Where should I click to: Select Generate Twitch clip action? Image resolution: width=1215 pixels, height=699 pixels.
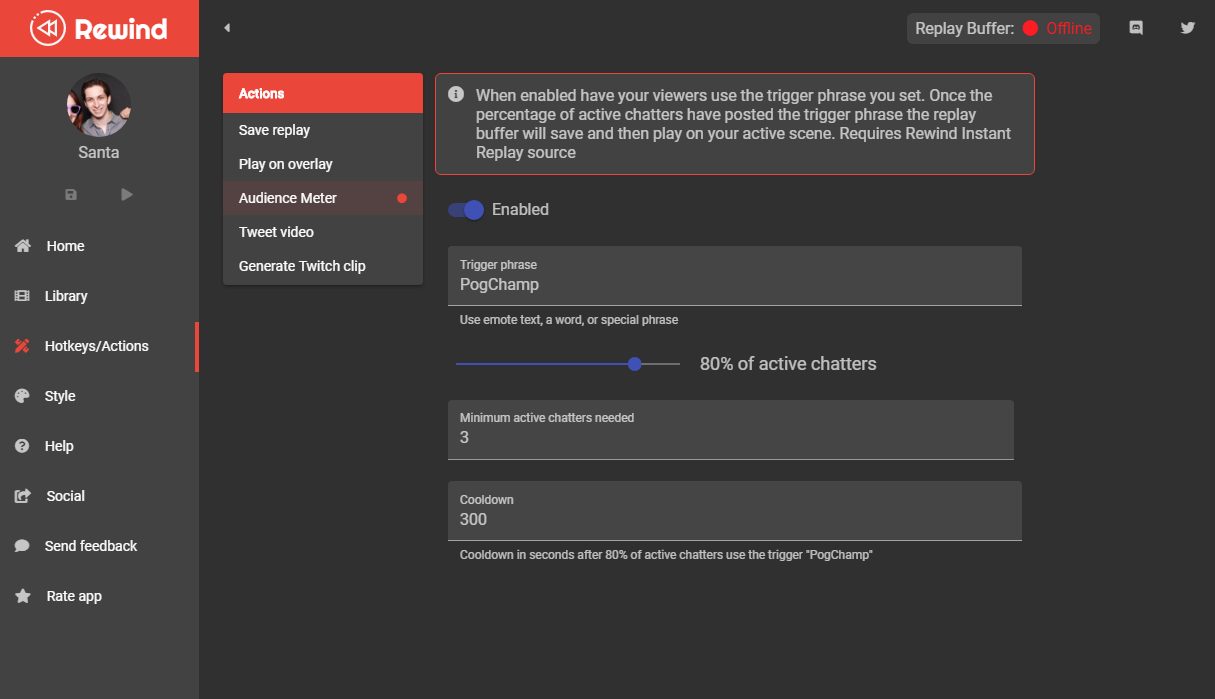[x=323, y=266]
